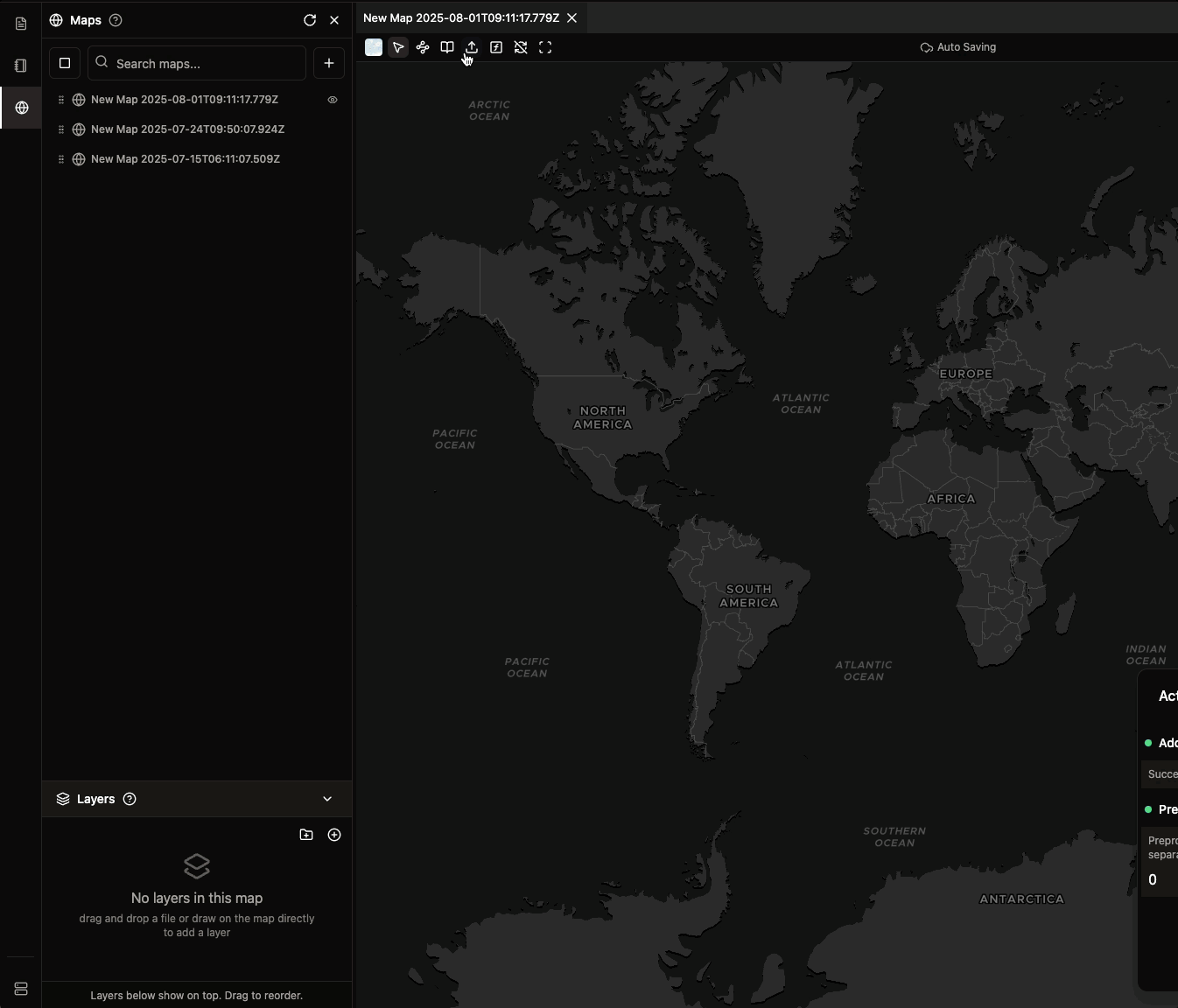Create a new map with the plus button

(330, 62)
